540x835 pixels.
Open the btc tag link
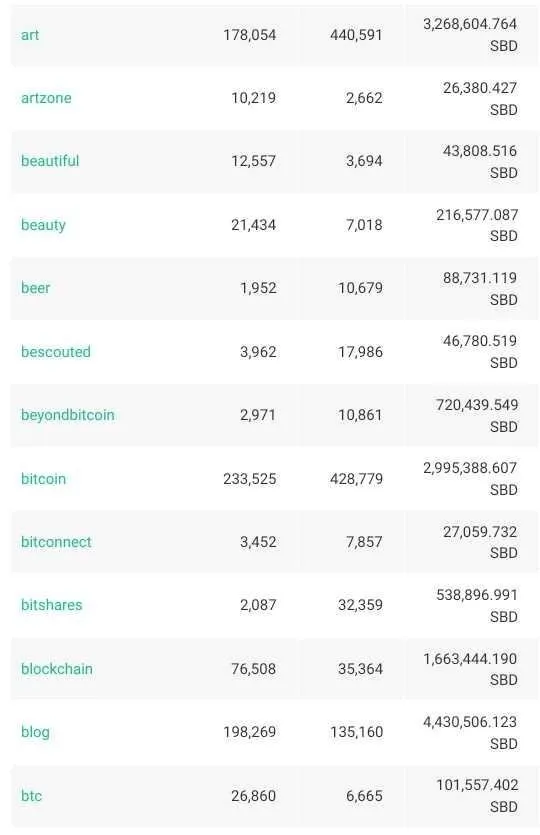[31, 796]
